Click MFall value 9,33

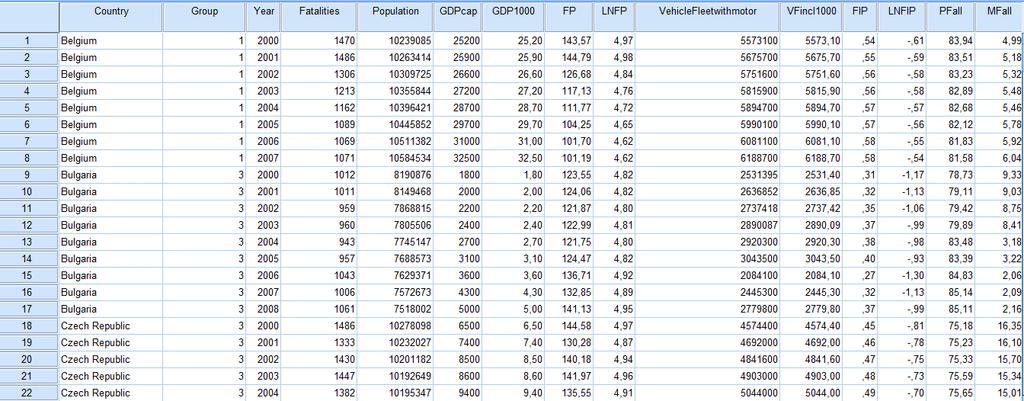coord(999,175)
